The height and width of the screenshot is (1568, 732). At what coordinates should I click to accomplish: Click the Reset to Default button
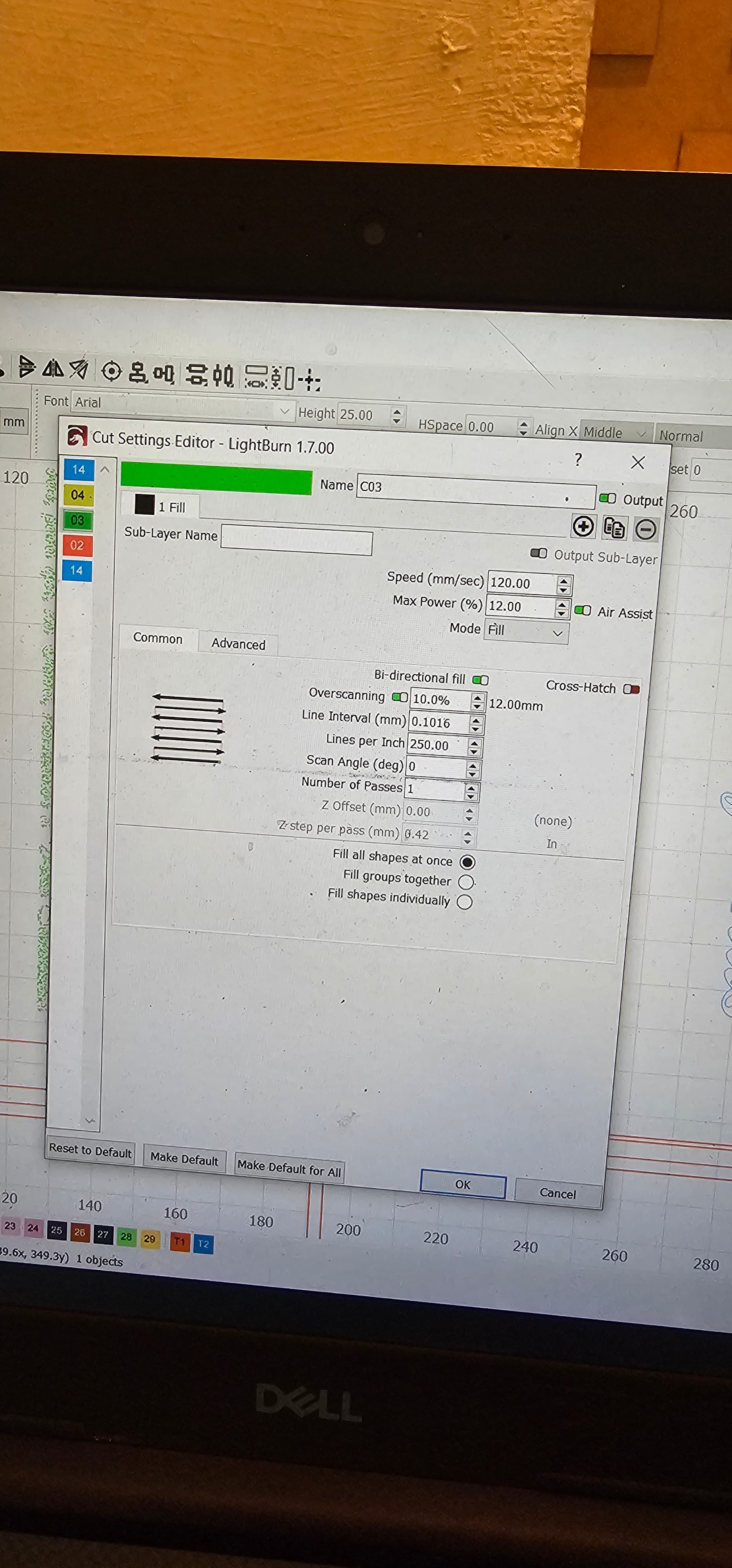(90, 1151)
